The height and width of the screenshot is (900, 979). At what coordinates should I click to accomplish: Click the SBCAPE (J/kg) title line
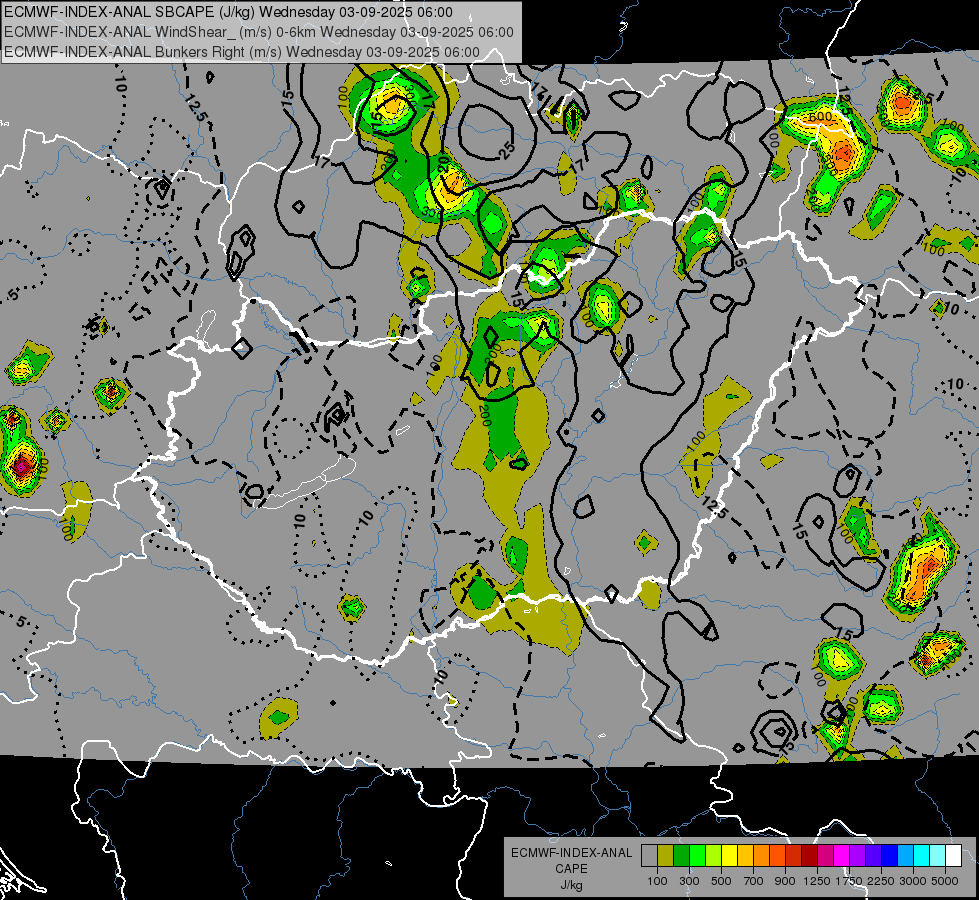tap(229, 12)
